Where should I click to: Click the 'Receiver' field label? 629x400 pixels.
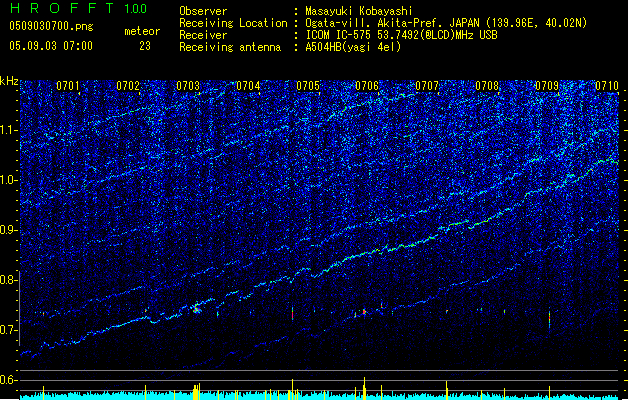[x=203, y=35]
